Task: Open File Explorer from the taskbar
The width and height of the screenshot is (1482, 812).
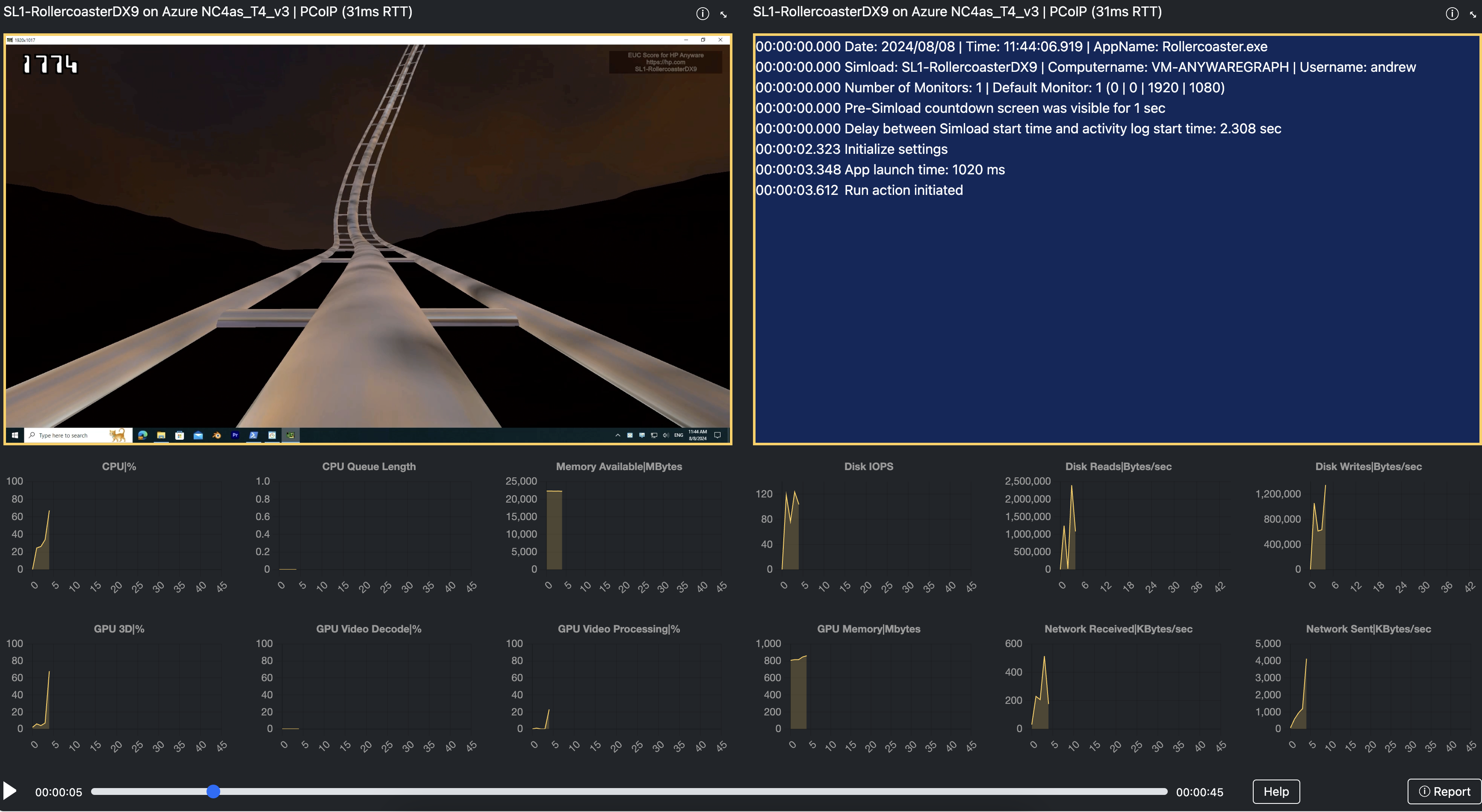Action: (161, 435)
